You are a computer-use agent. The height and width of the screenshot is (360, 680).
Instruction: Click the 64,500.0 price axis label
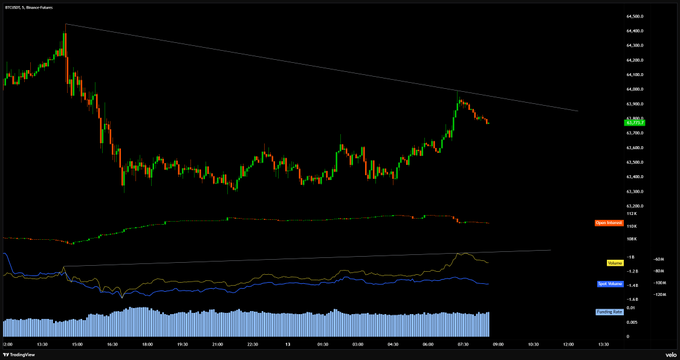[x=634, y=16]
